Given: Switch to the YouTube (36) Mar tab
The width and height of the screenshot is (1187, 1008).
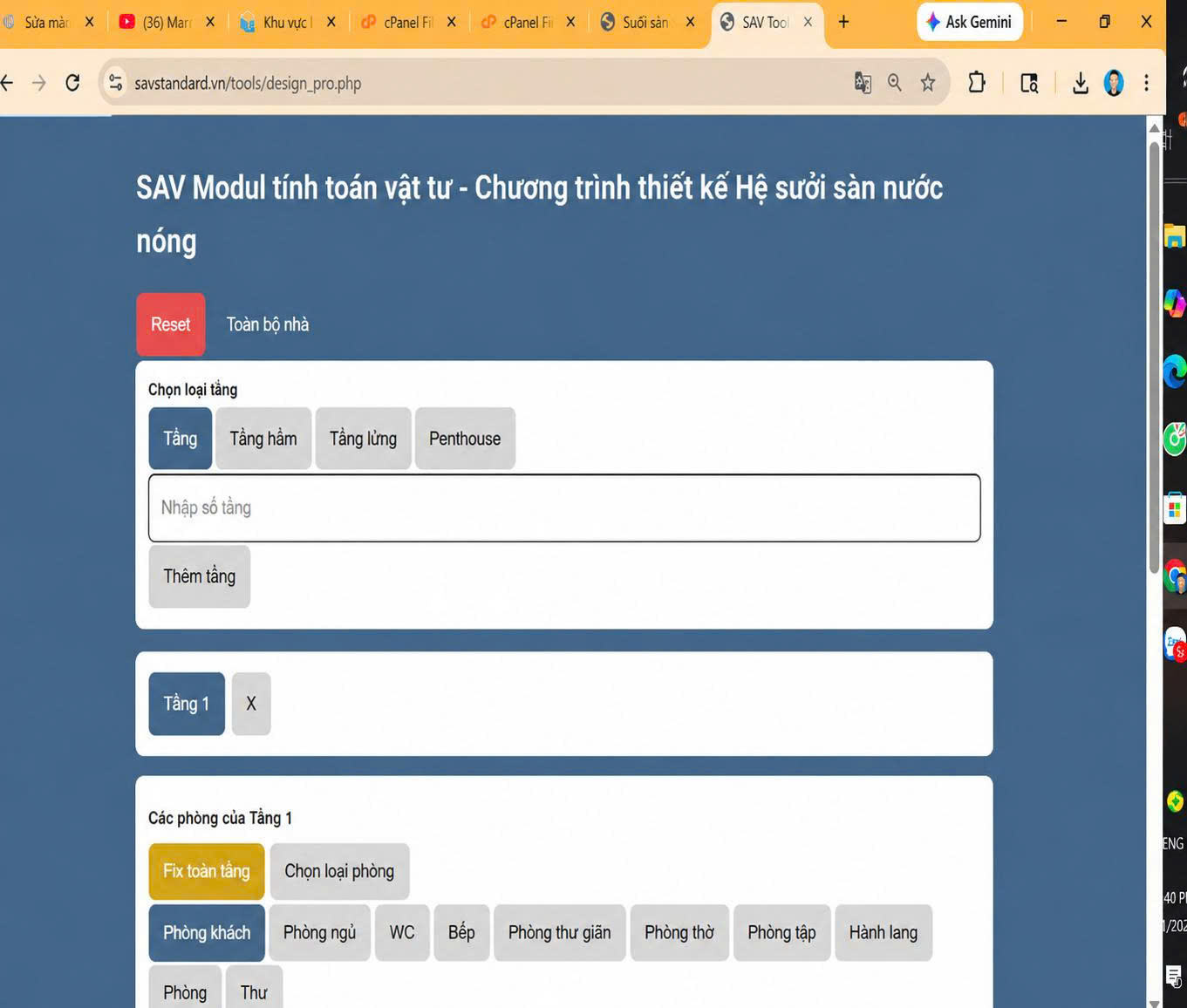Looking at the screenshot, I should pyautogui.click(x=166, y=23).
